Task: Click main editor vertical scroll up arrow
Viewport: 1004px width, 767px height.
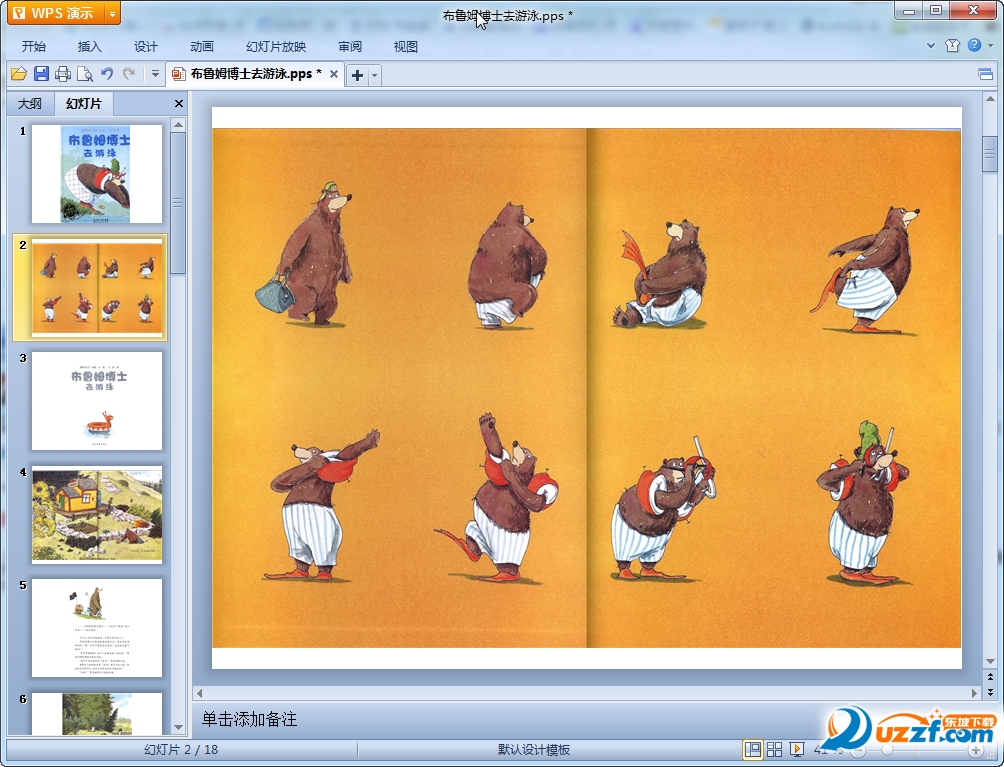Action: pyautogui.click(x=990, y=99)
